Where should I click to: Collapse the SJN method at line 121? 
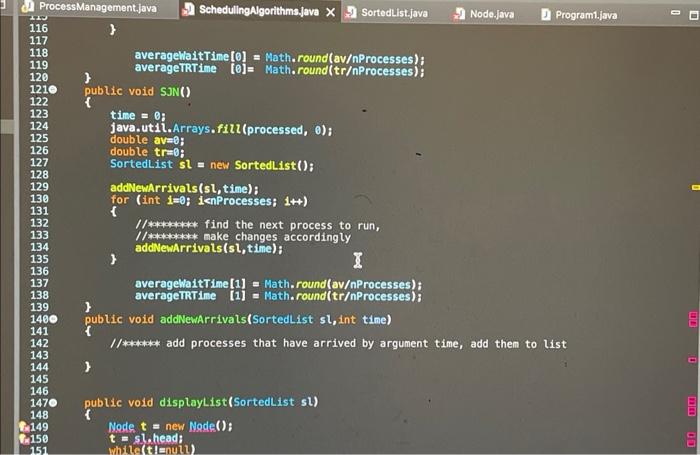(x=53, y=90)
